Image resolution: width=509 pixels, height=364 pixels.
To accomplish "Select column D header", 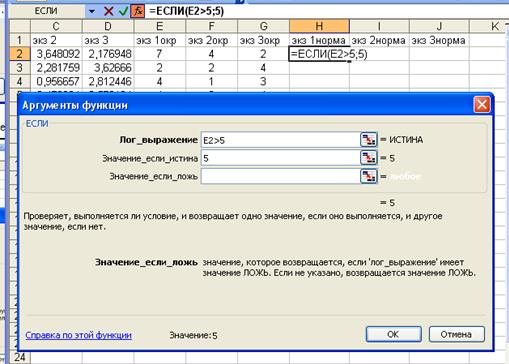I will pyautogui.click(x=108, y=26).
